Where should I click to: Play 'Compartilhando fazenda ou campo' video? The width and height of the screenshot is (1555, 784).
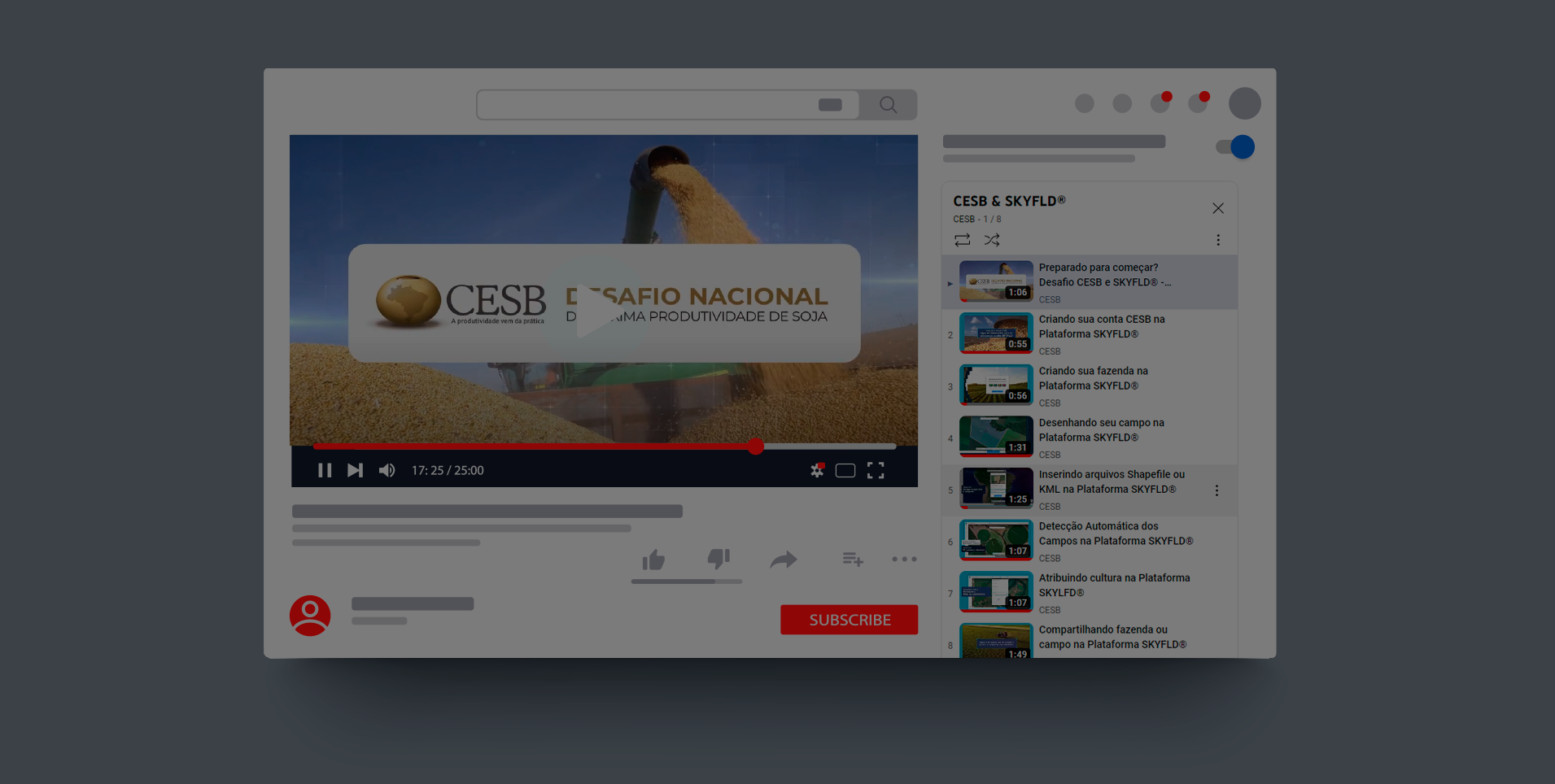click(1090, 641)
